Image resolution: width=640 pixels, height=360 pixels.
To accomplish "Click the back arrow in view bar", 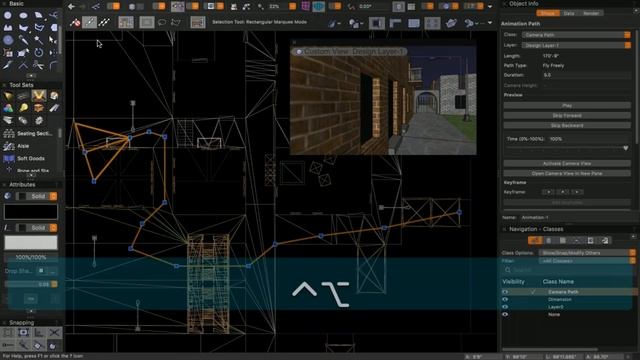I will point(71,6).
